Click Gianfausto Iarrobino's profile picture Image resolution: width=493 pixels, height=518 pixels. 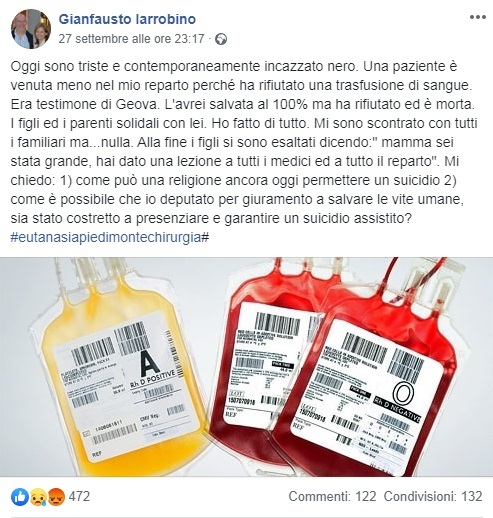pos(31,29)
